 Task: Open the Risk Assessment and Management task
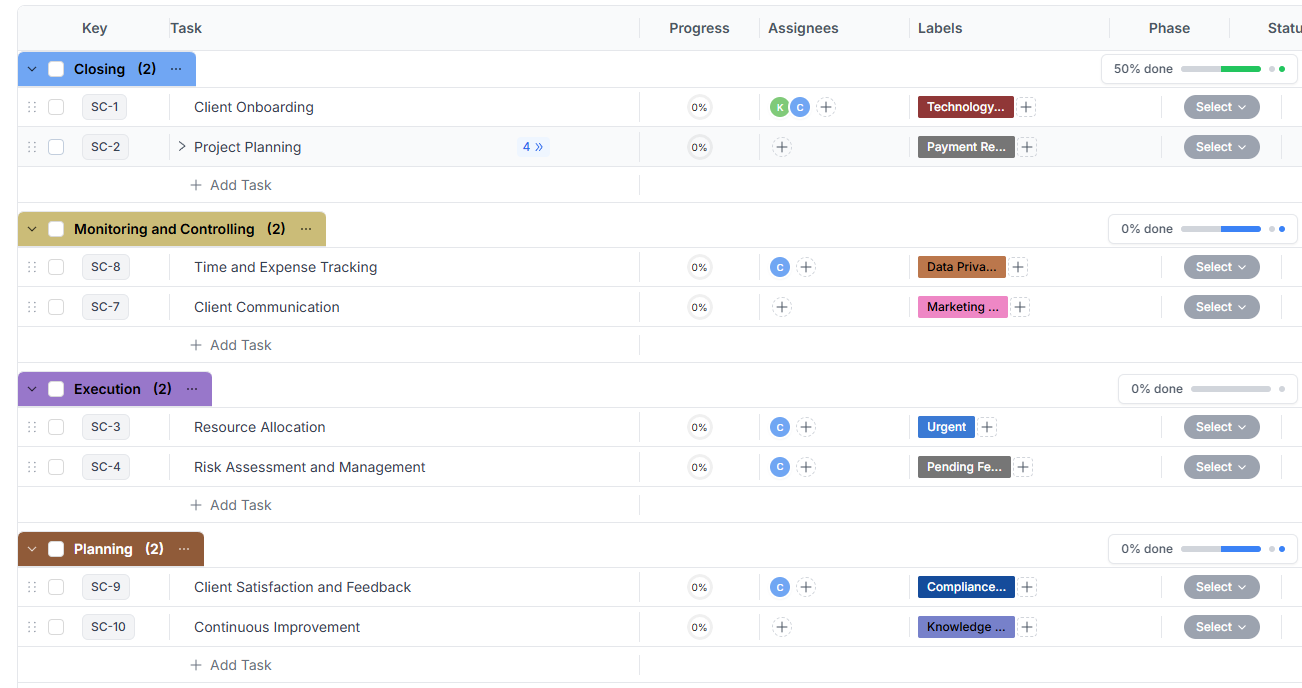tap(309, 467)
